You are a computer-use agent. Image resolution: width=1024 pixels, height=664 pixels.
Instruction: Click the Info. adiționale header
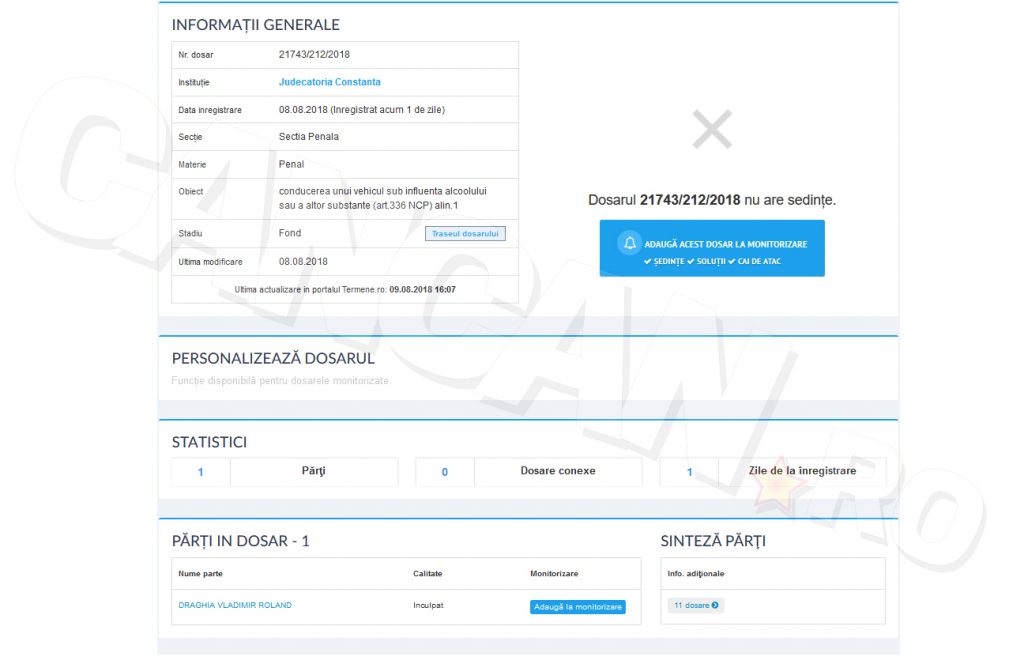(695, 573)
